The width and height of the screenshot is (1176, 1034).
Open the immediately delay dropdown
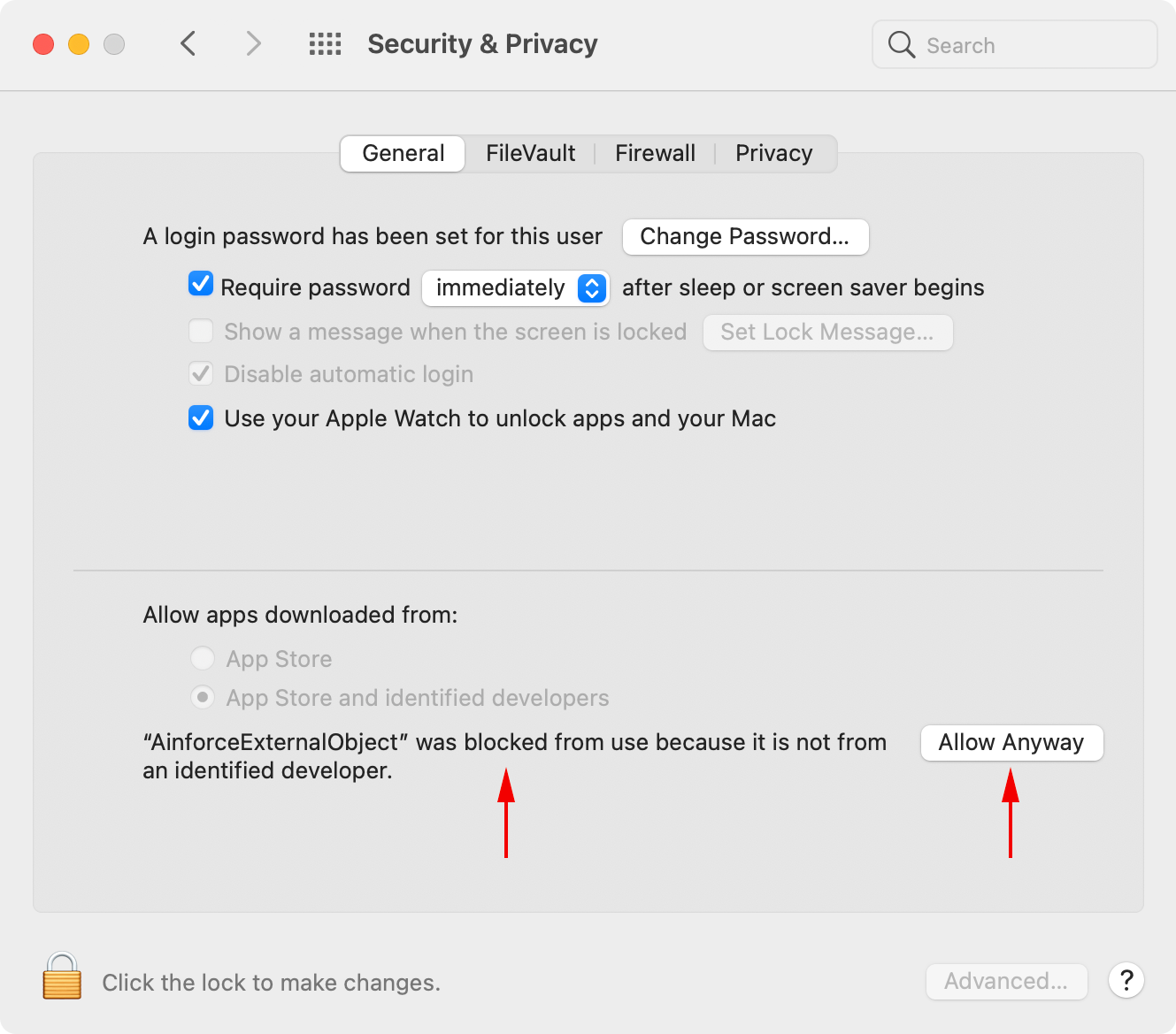tap(516, 287)
